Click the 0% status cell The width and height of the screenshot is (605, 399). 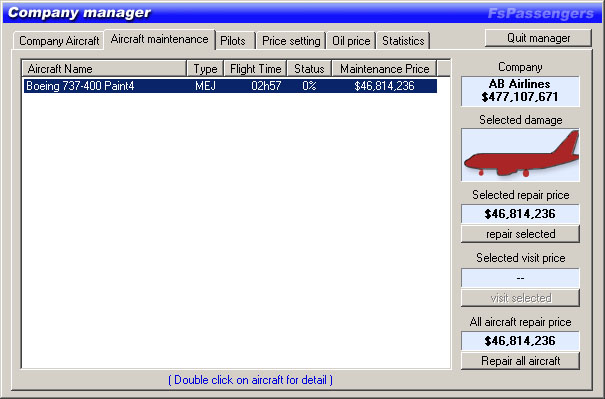(x=309, y=86)
